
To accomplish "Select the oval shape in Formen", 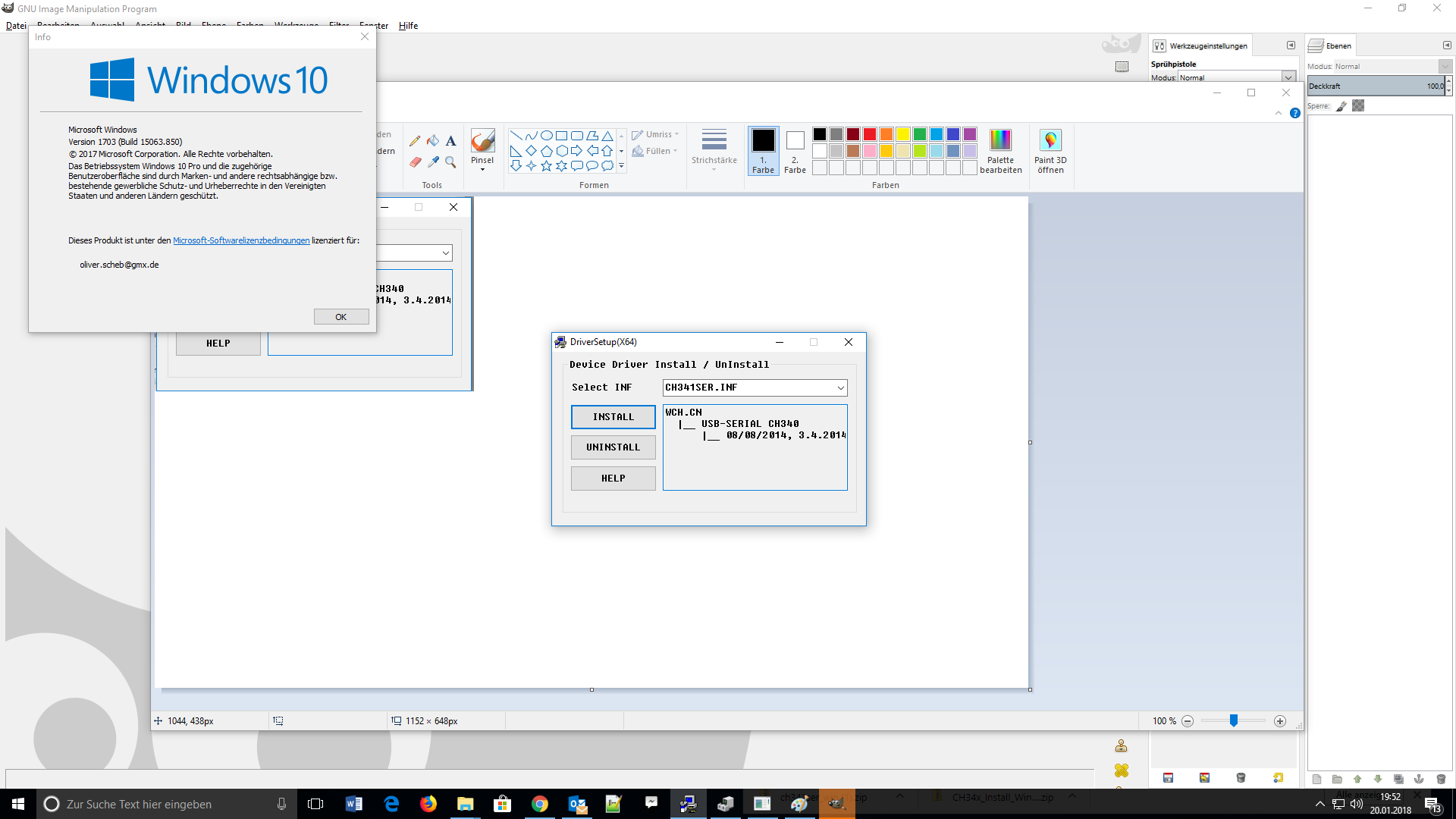I will click(x=546, y=136).
